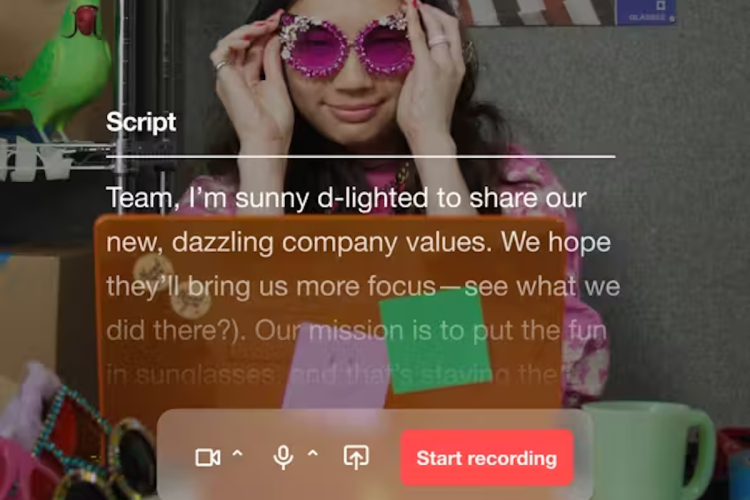The width and height of the screenshot is (750, 500).
Task: Click the faded "in sunglasses" script line
Action: click(x=190, y=375)
